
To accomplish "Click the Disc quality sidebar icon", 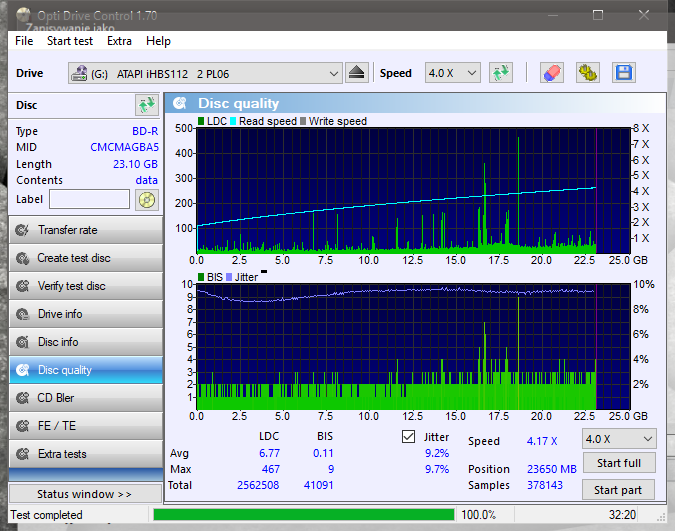I will tap(22, 370).
